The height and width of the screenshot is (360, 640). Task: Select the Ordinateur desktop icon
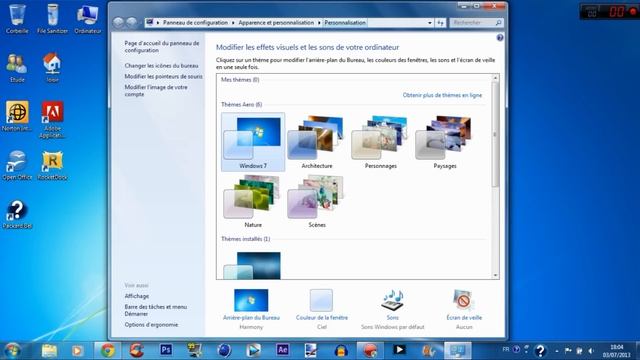87,19
